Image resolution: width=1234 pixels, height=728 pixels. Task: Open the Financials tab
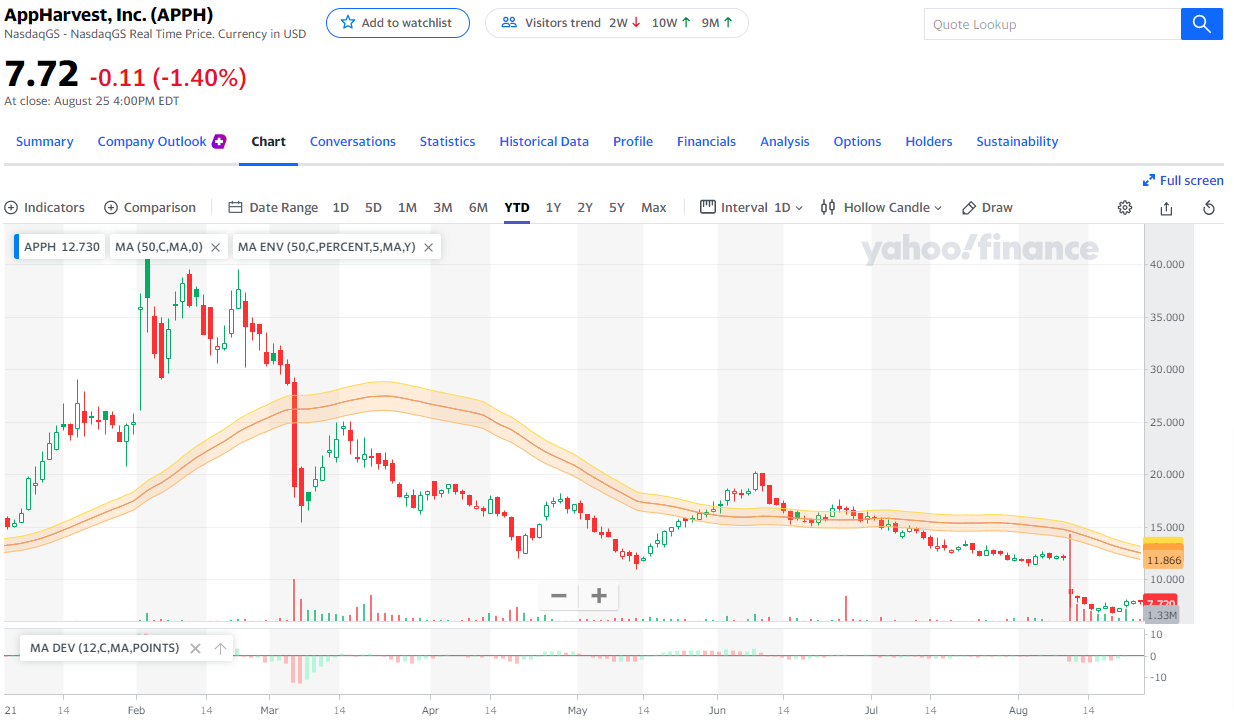tap(706, 141)
